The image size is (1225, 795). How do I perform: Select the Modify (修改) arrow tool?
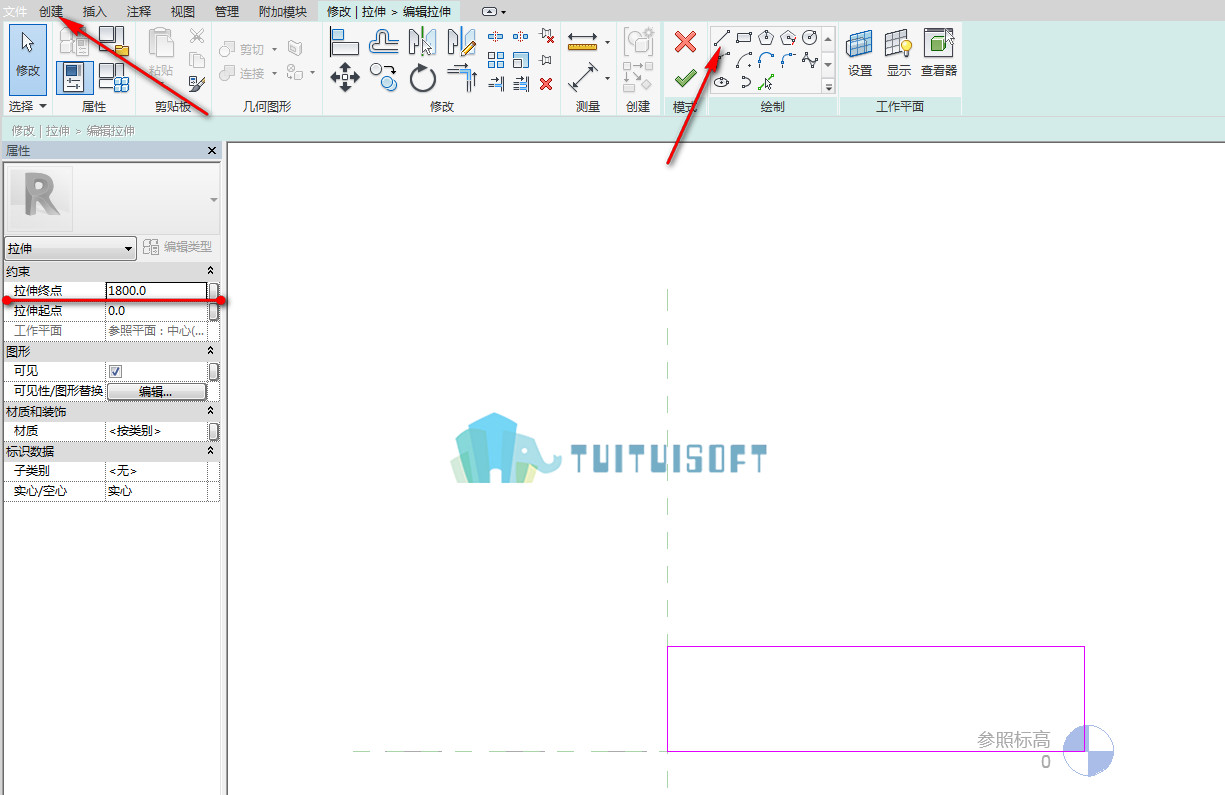pos(28,59)
